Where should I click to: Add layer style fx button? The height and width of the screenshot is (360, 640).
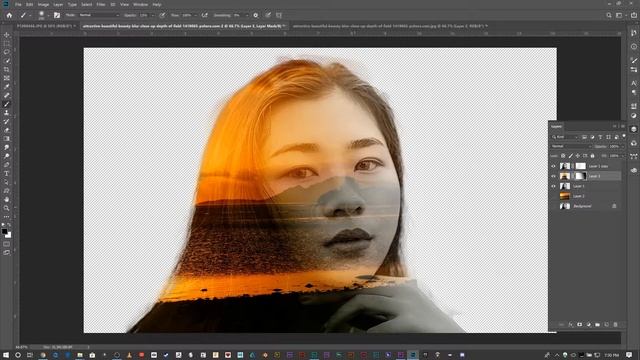(571, 324)
